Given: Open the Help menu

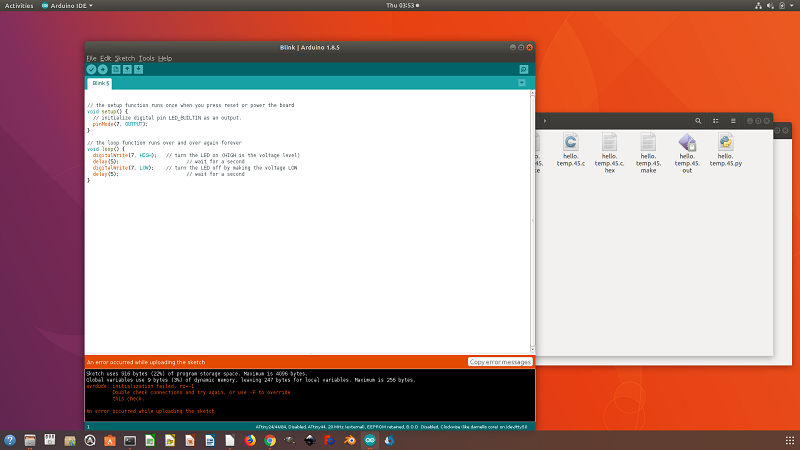Looking at the screenshot, I should [x=165, y=58].
